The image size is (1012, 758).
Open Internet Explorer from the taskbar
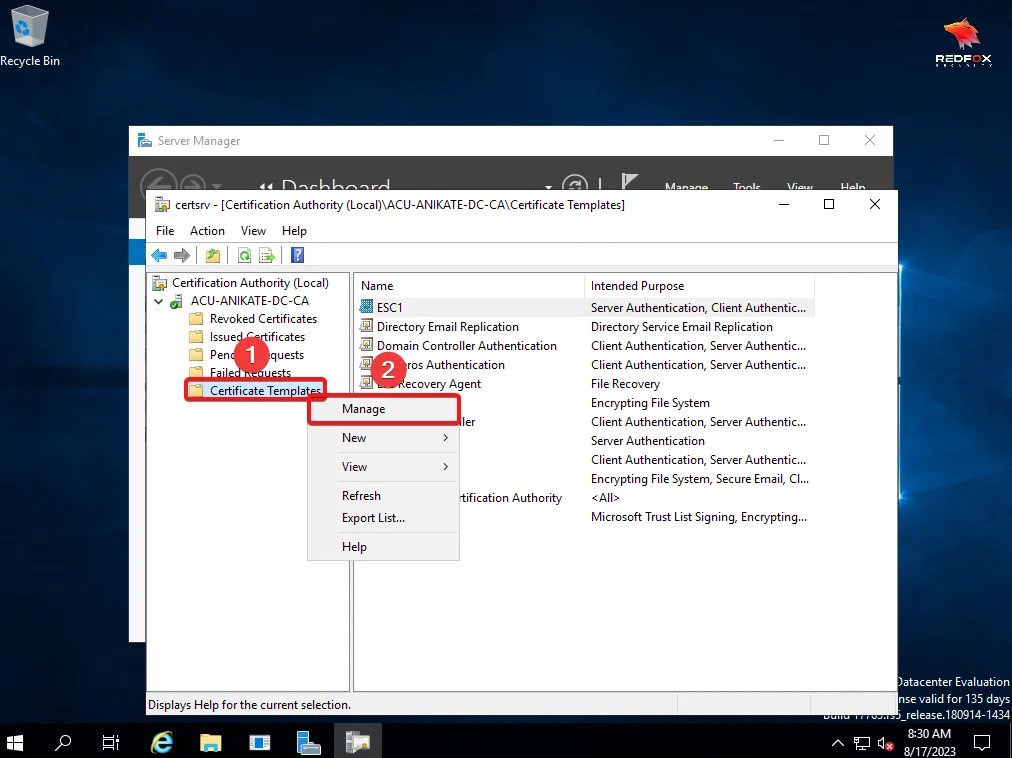point(160,742)
